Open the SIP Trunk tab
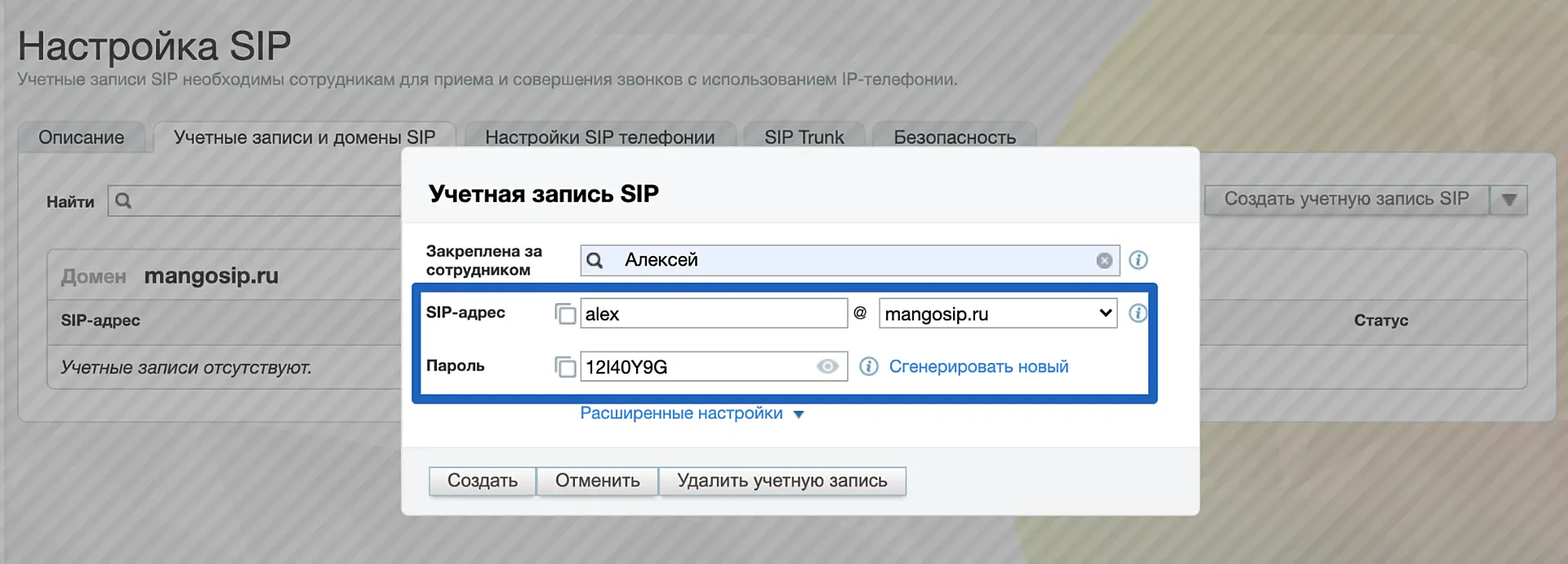 (x=804, y=137)
